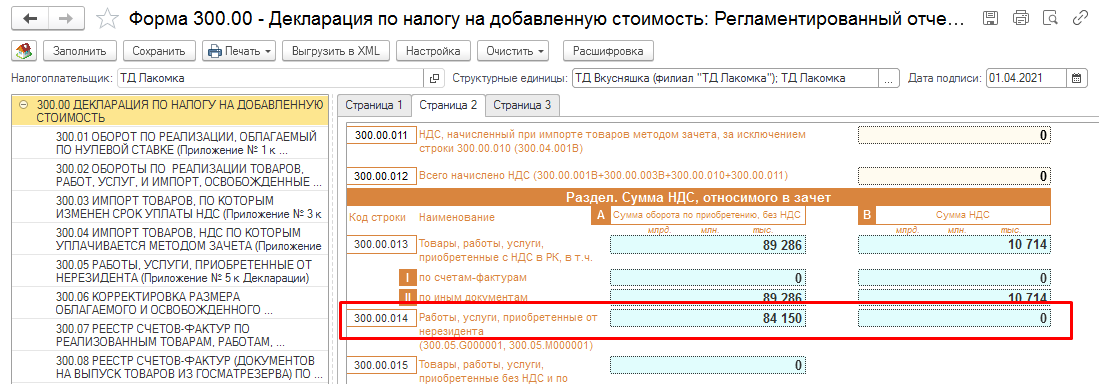The width and height of the screenshot is (1099, 384).
Task: Switch to Страница 3 tab
Action: [x=522, y=105]
